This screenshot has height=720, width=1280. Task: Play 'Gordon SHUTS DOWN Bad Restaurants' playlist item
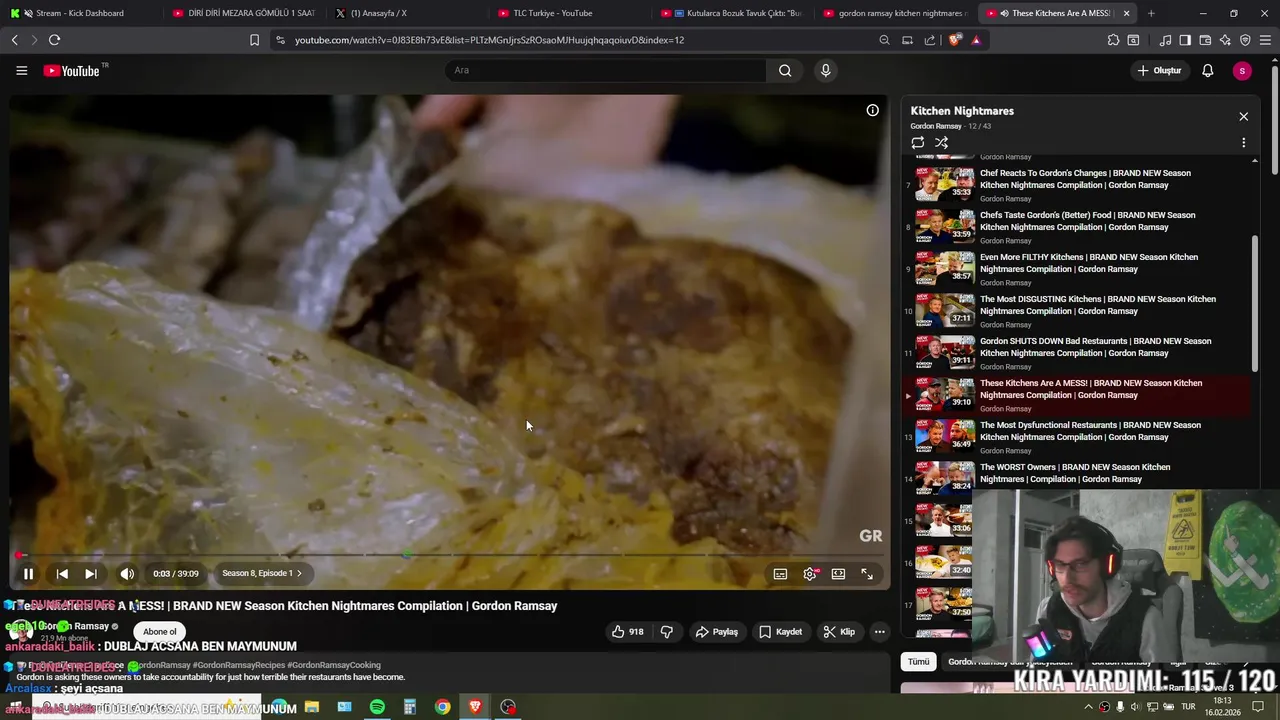[1076, 353]
